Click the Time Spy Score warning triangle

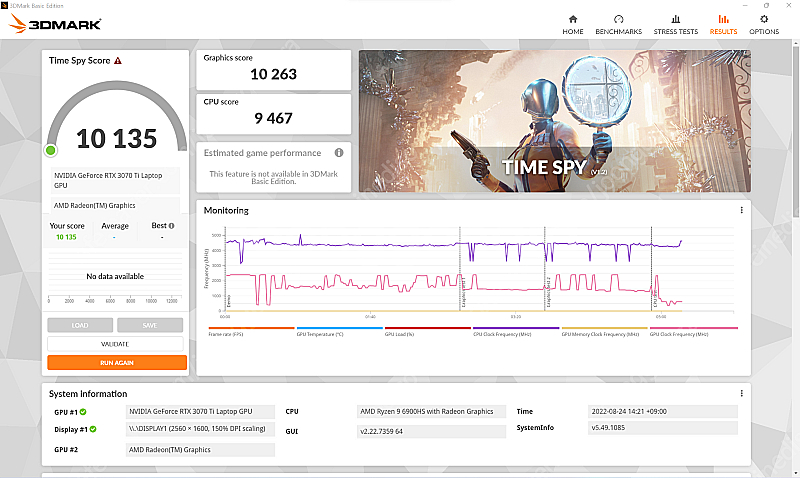(118, 61)
